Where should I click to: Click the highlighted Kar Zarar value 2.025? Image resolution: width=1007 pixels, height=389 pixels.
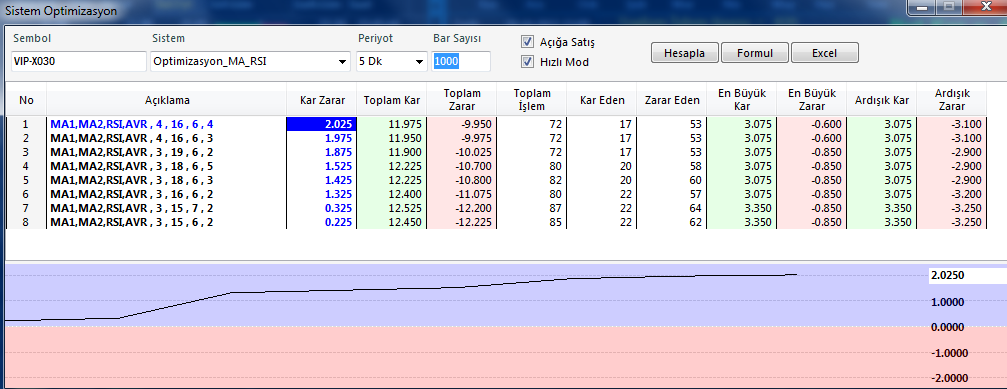coord(321,124)
